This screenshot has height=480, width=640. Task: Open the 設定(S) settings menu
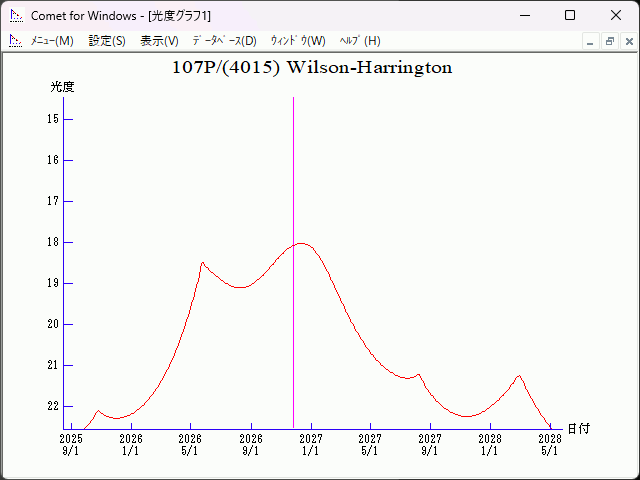click(x=107, y=41)
